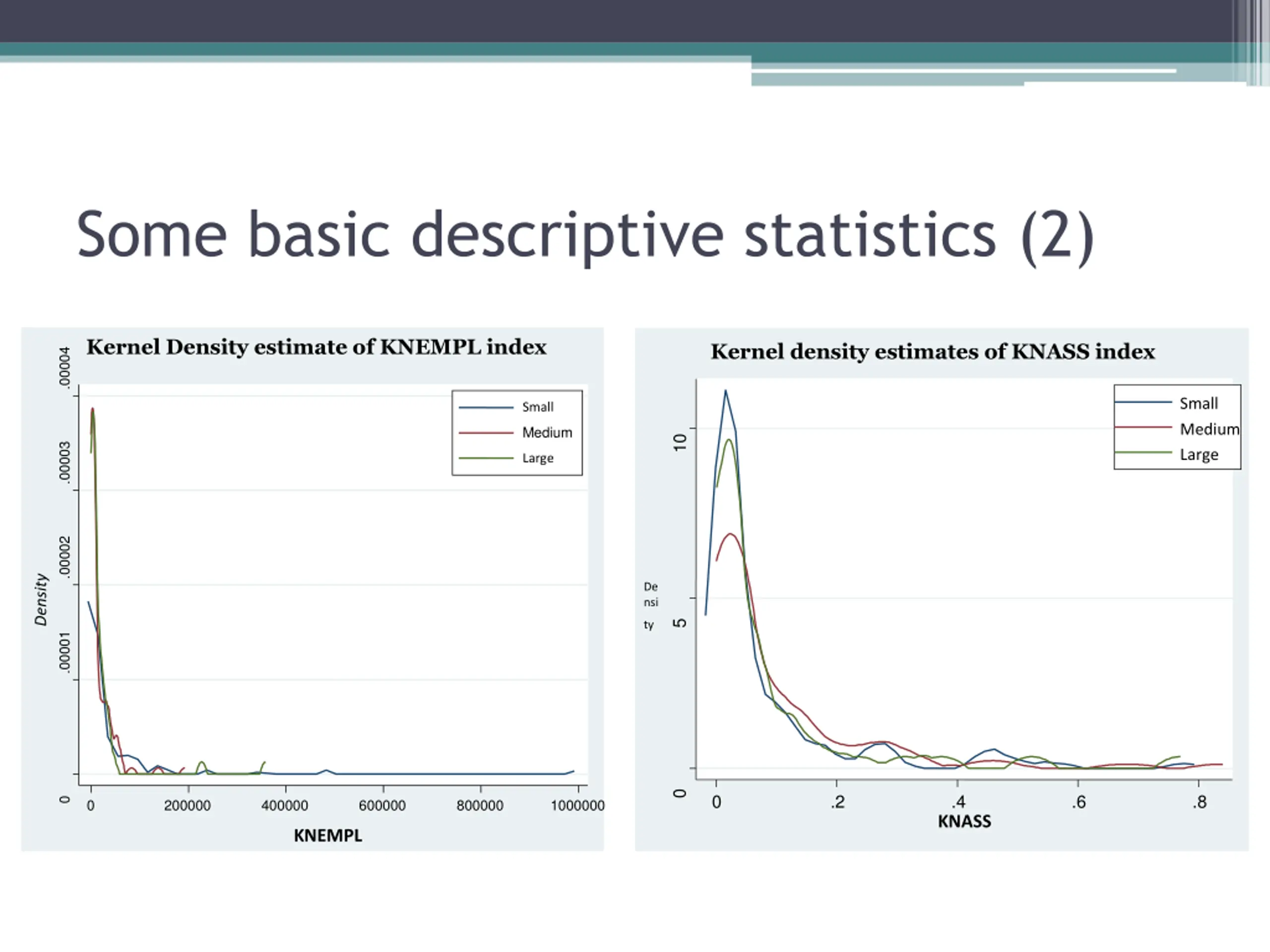Click the '600000' x-axis tick label

(382, 806)
